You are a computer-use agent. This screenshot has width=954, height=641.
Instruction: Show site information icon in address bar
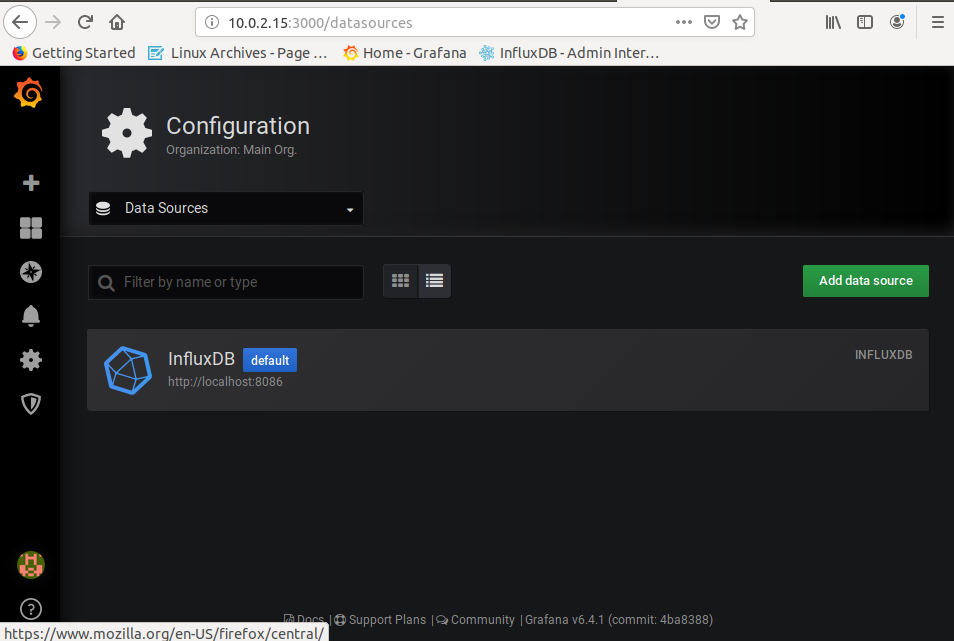click(x=212, y=23)
